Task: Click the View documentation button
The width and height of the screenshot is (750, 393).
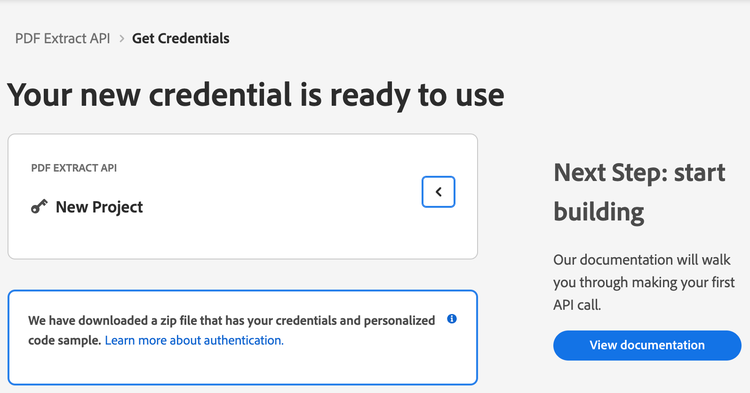Action: (647, 345)
